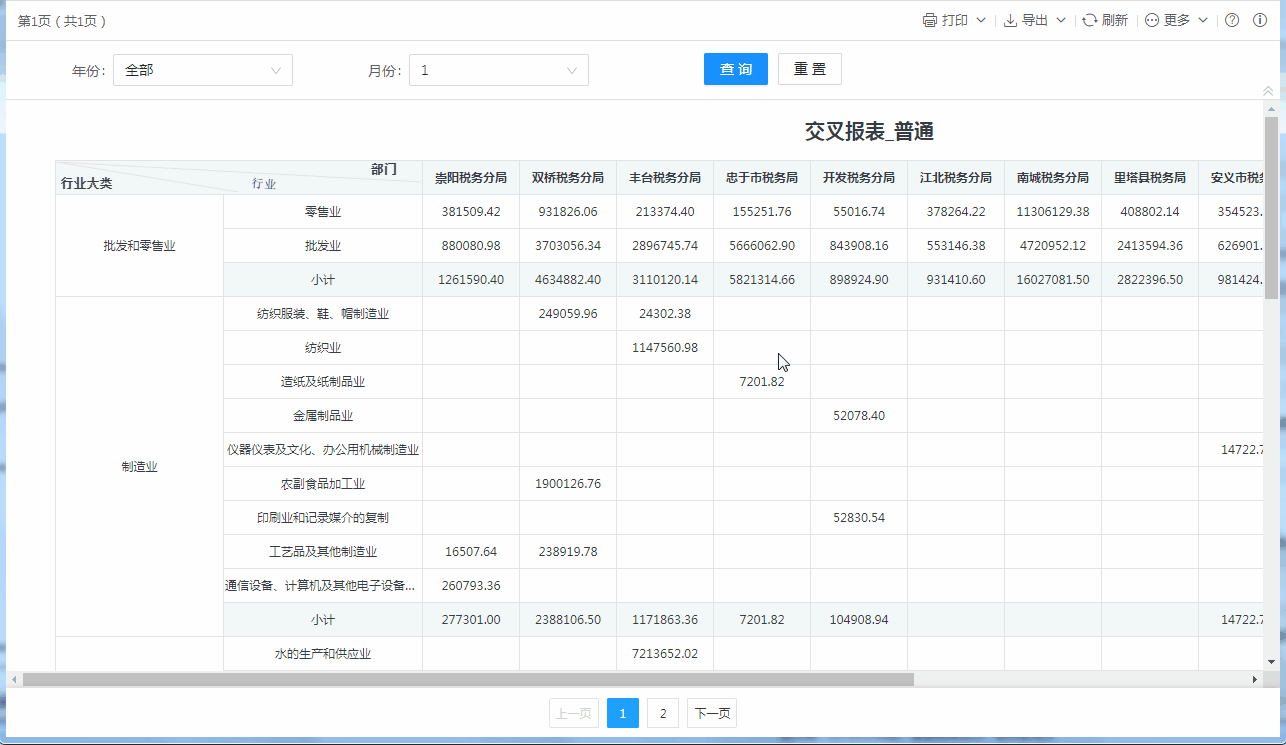The height and width of the screenshot is (745, 1286).
Task: Select page 1 in pagination
Action: (623, 713)
